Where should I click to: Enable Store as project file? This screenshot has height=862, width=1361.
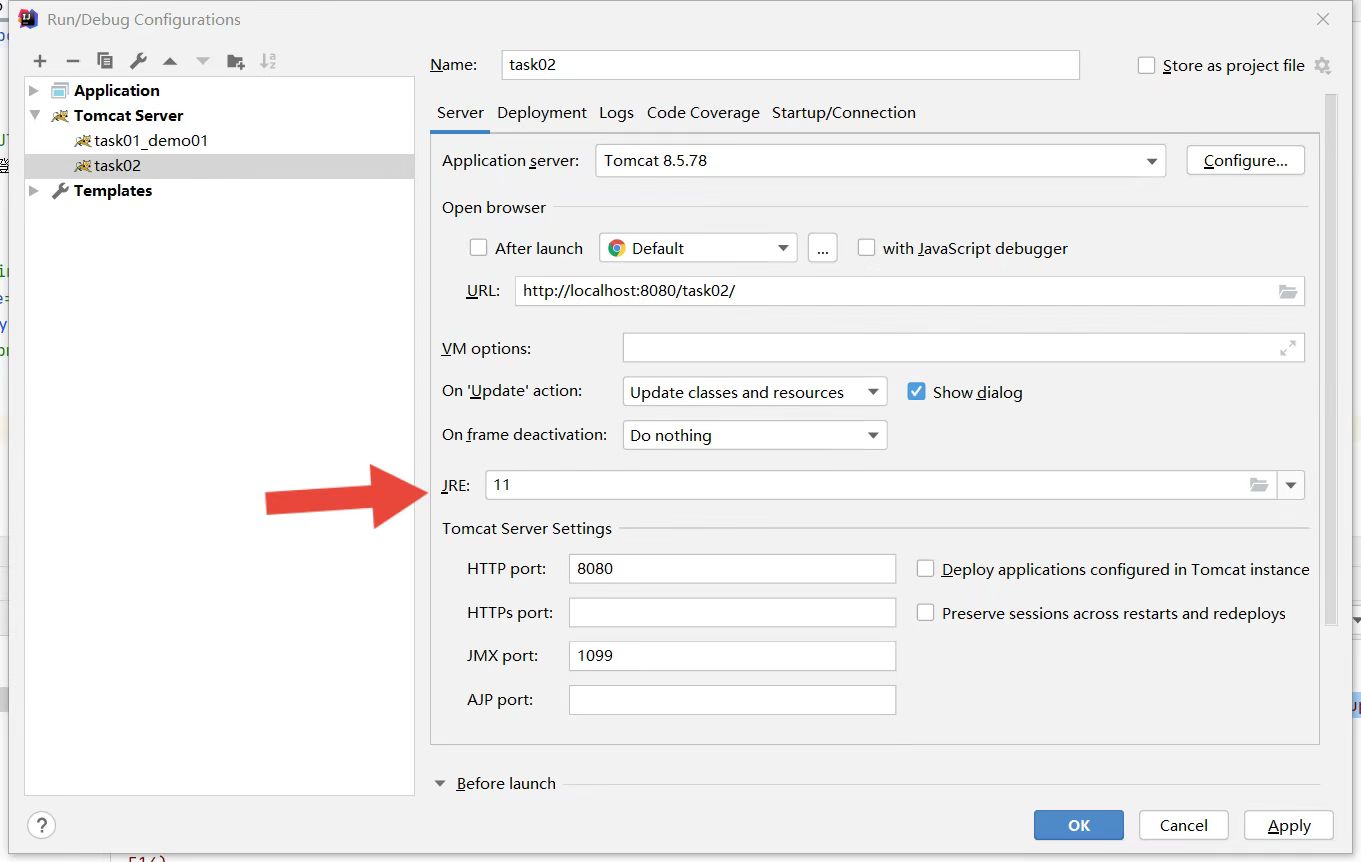pyautogui.click(x=1147, y=65)
